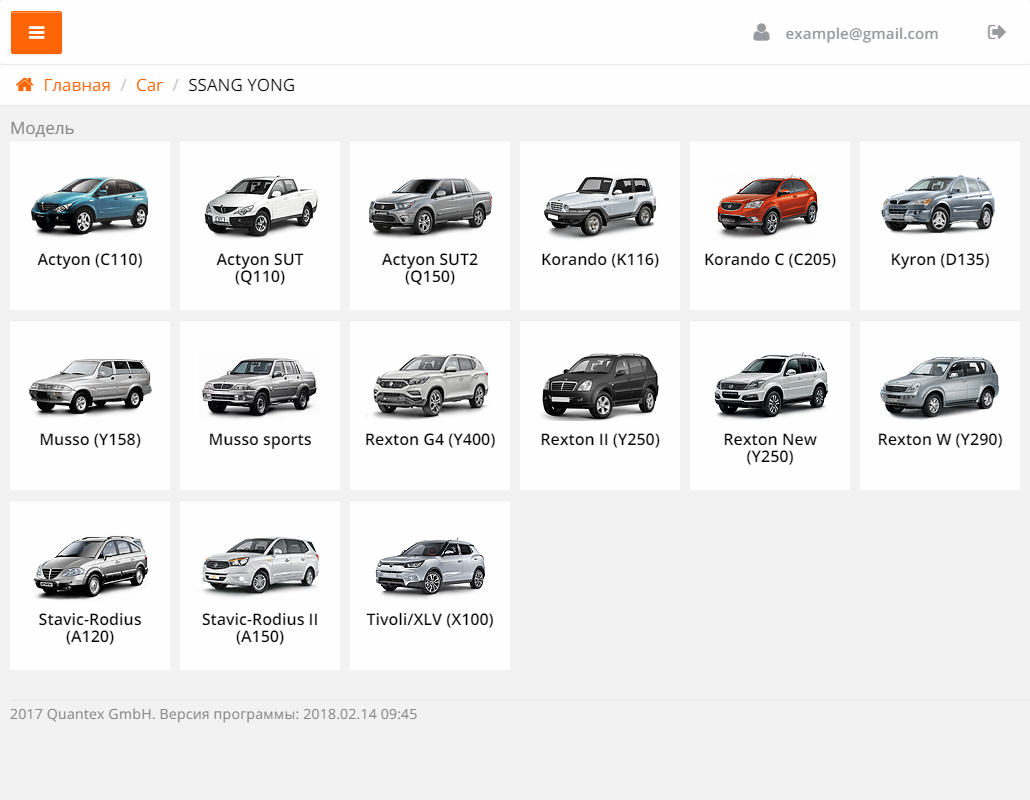
Task: Choose Actyon SUT (Q110) pickup image
Action: pos(260,205)
